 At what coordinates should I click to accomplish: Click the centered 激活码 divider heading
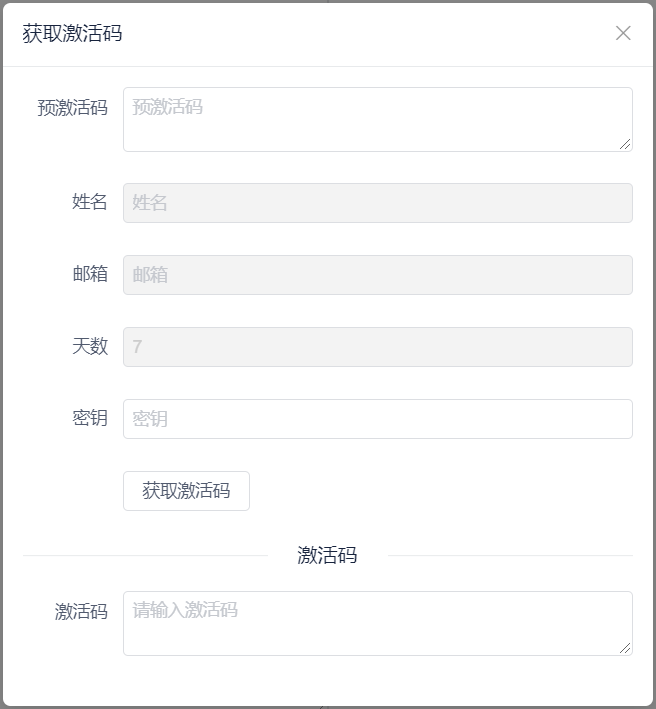pyautogui.click(x=327, y=555)
